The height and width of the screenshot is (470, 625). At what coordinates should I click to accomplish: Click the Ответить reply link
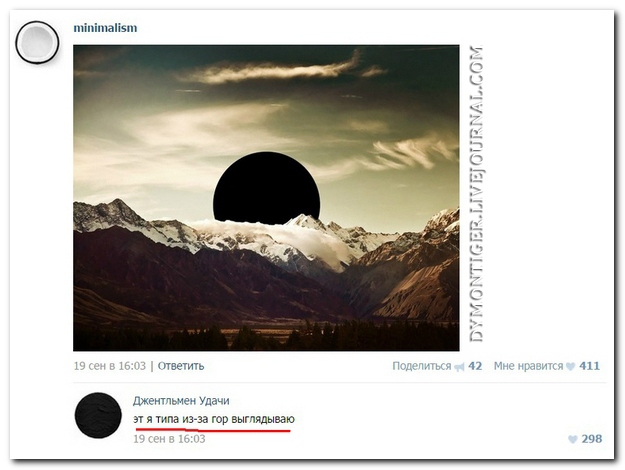[181, 366]
